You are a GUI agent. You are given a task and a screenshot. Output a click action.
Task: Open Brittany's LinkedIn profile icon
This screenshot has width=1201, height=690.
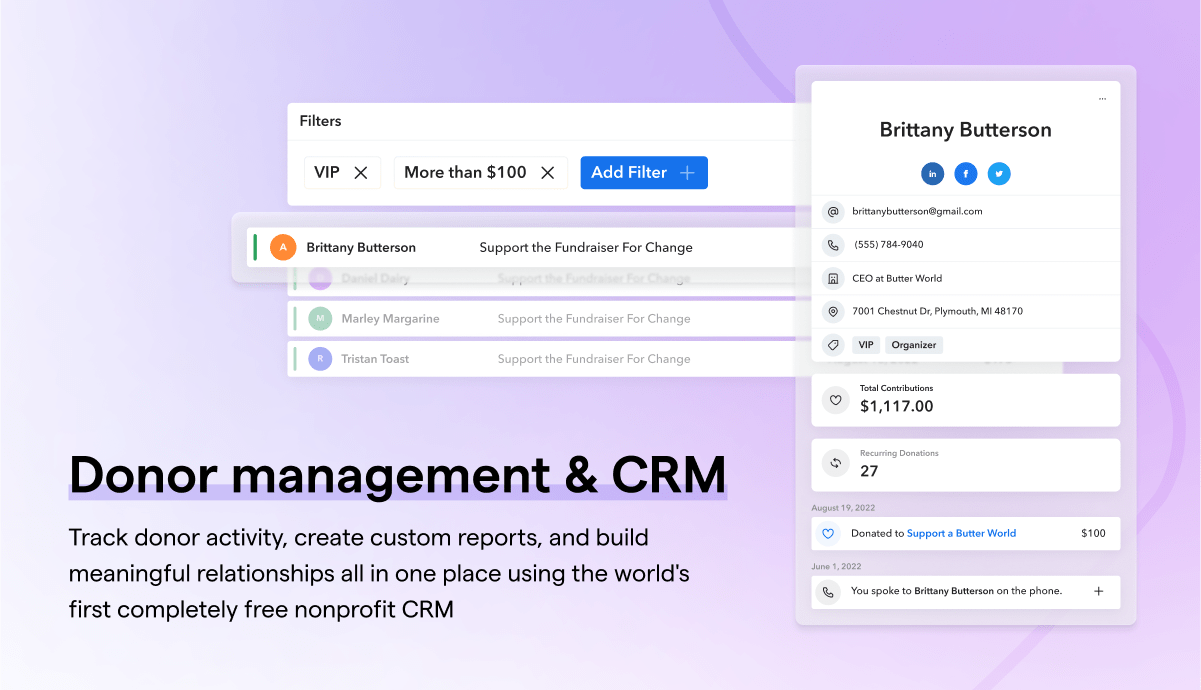click(932, 174)
